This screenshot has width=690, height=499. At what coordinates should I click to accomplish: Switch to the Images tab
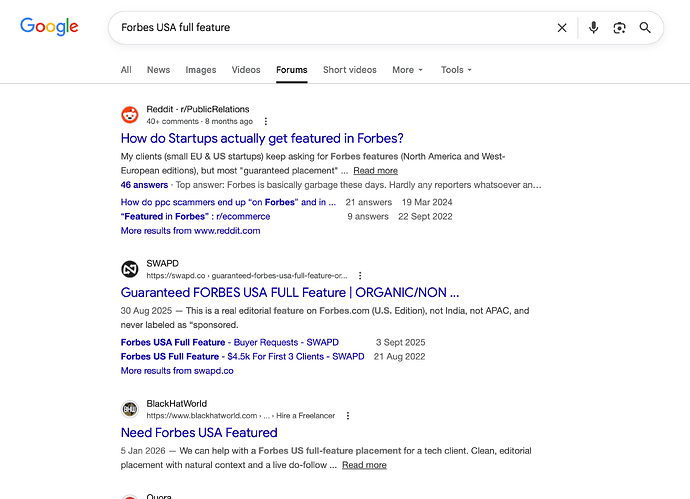tap(201, 70)
